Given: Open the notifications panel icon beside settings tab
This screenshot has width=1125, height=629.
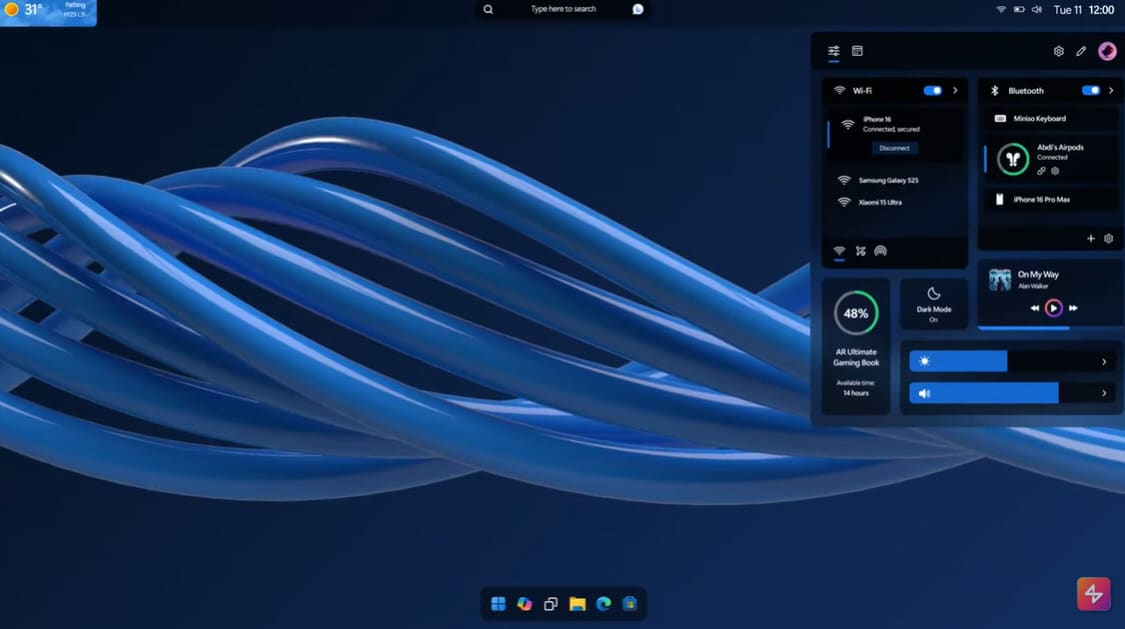Looking at the screenshot, I should [x=857, y=50].
